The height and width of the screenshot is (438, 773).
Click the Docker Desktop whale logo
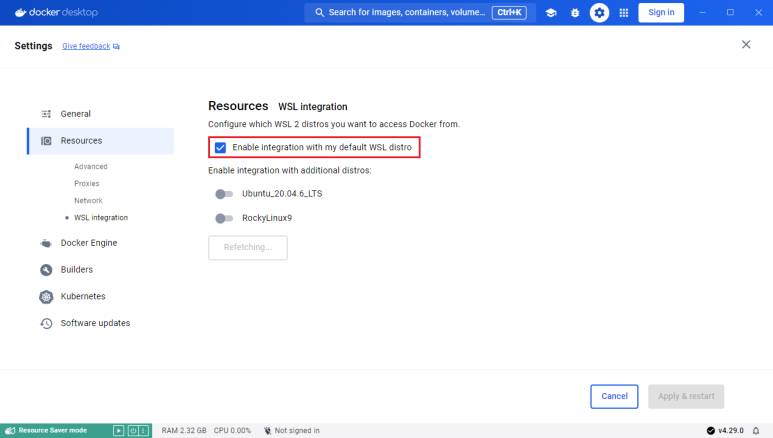click(x=20, y=12)
